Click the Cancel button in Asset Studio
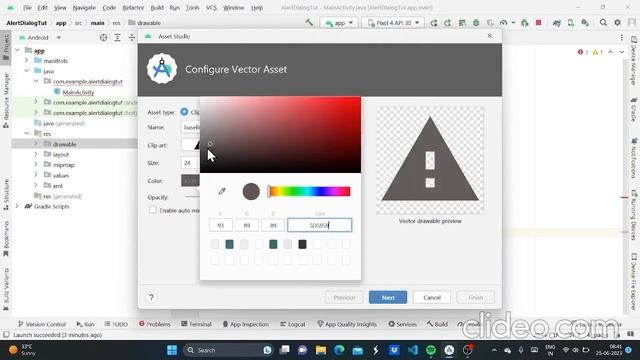The width and height of the screenshot is (640, 360). click(x=432, y=297)
